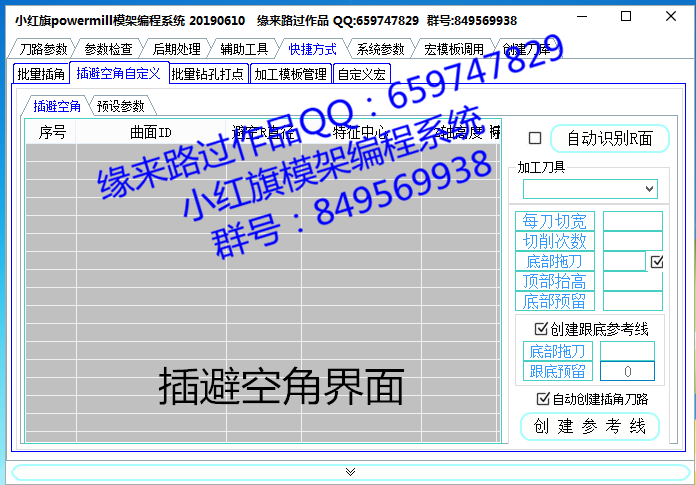Image resolution: width=696 pixels, height=485 pixels.
Task: Click the 顶部抬高 label button
Action: tap(554, 281)
